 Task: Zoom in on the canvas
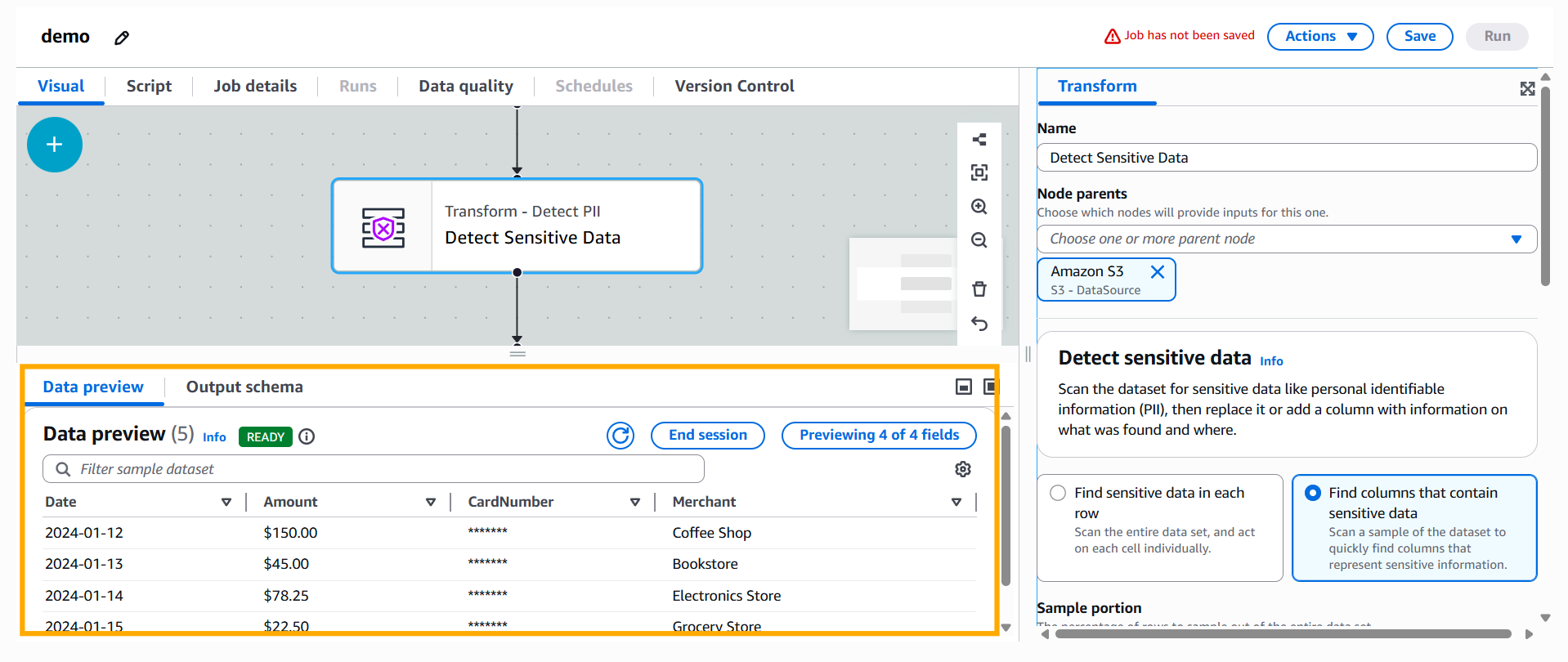[979, 207]
